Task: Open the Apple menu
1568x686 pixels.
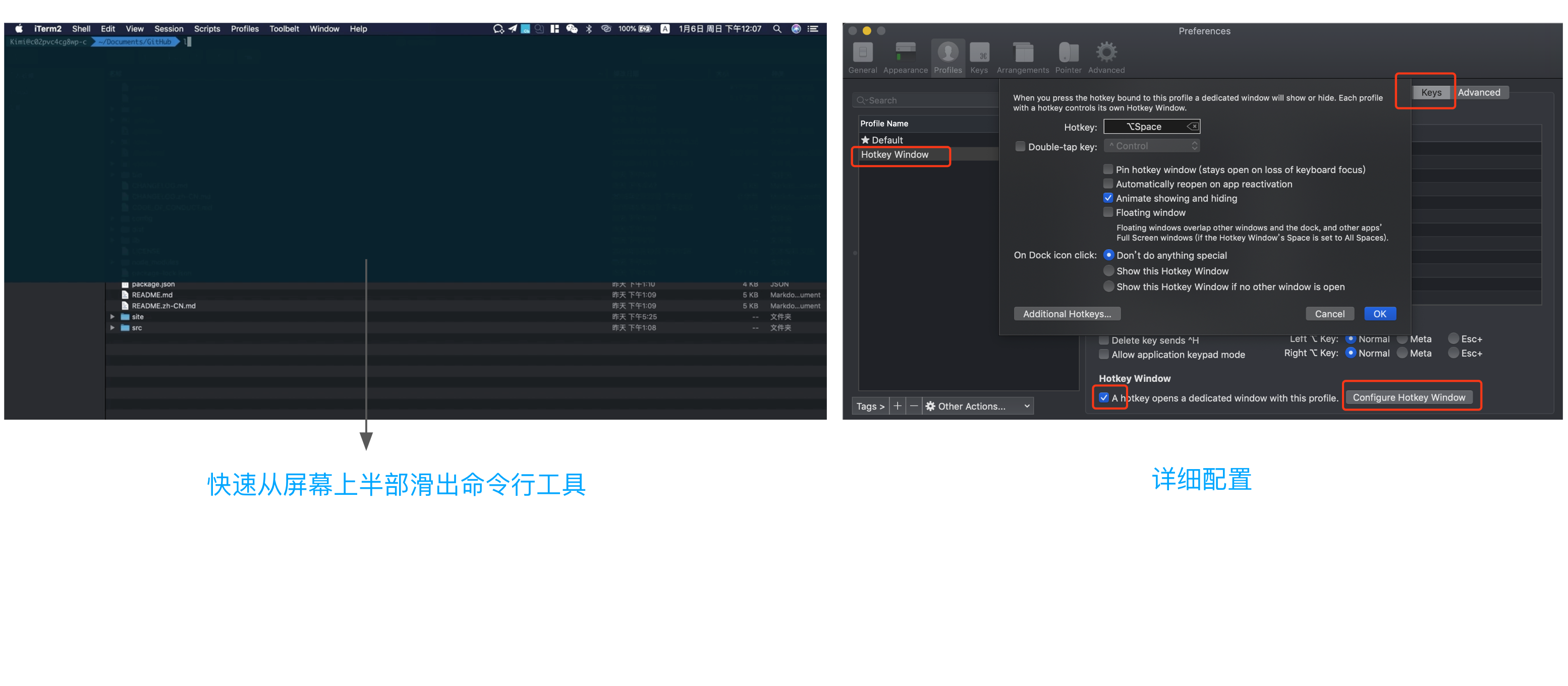Action: coord(19,29)
